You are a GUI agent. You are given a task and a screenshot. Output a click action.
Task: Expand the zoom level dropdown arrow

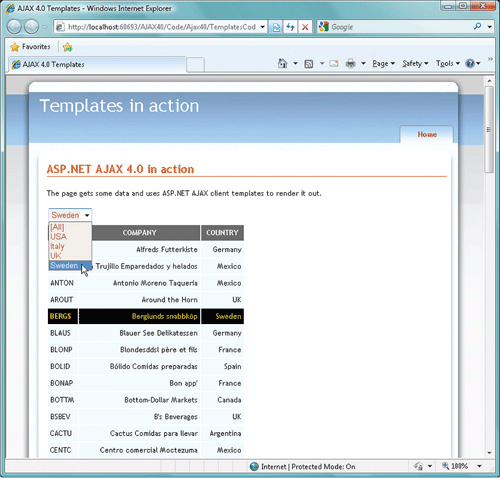[479, 466]
